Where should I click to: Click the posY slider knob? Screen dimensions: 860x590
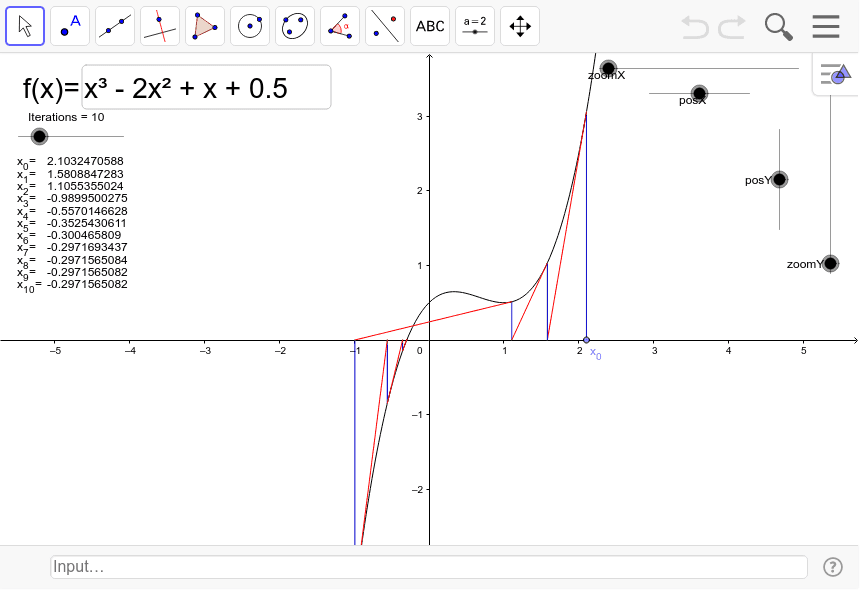(779, 179)
